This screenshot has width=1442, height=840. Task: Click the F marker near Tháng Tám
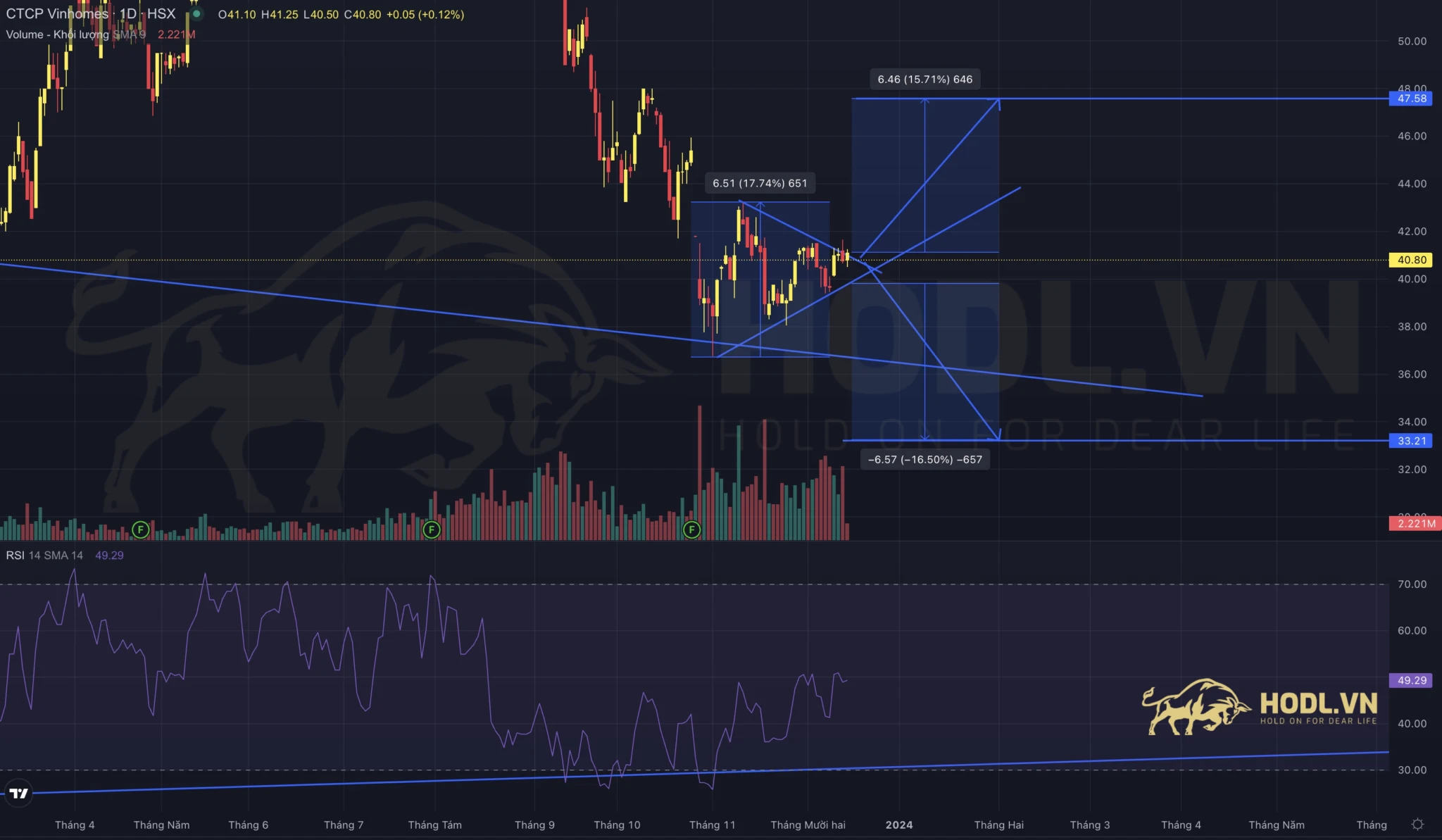[431, 529]
